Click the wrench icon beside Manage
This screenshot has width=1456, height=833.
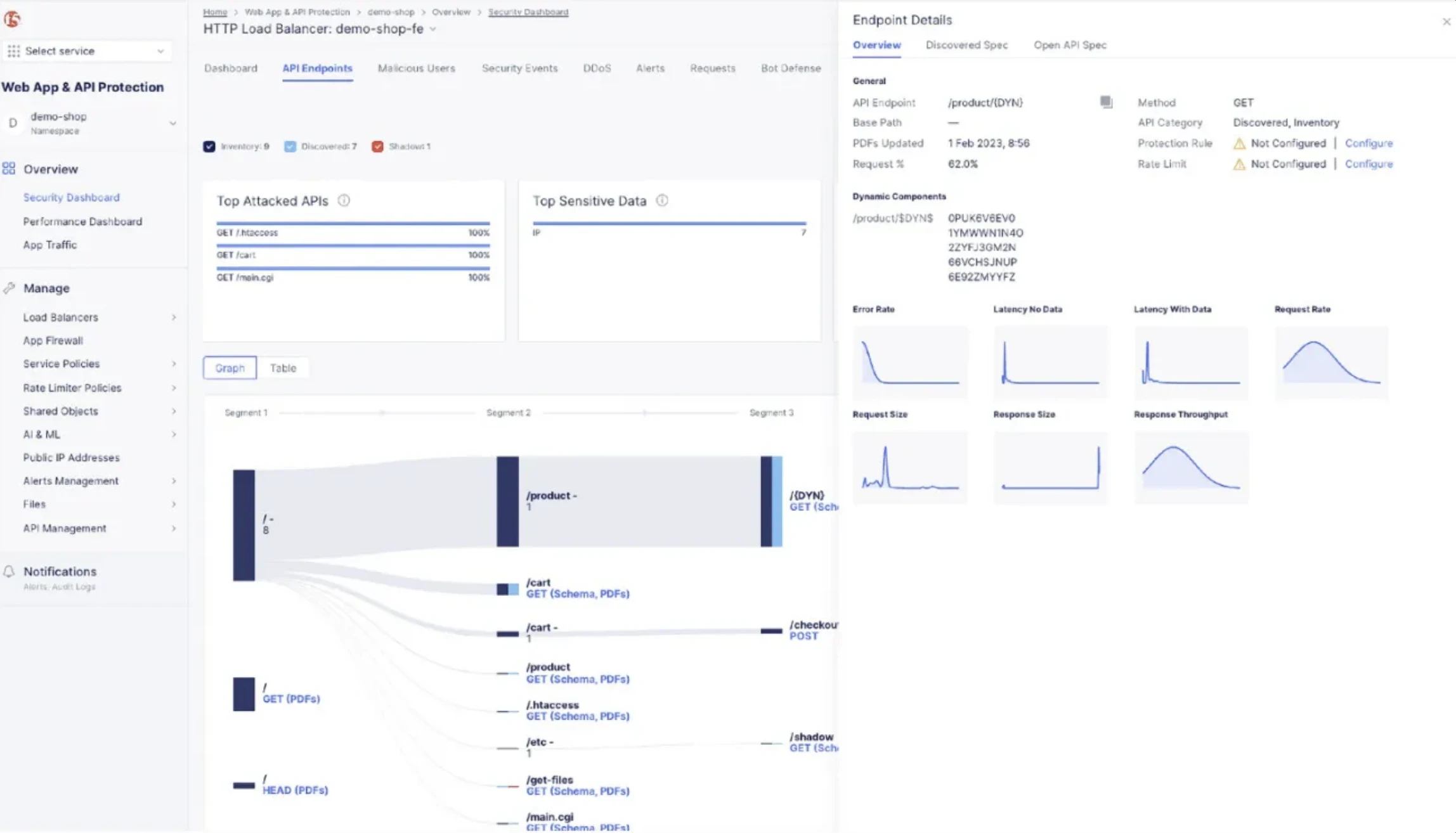coord(10,287)
